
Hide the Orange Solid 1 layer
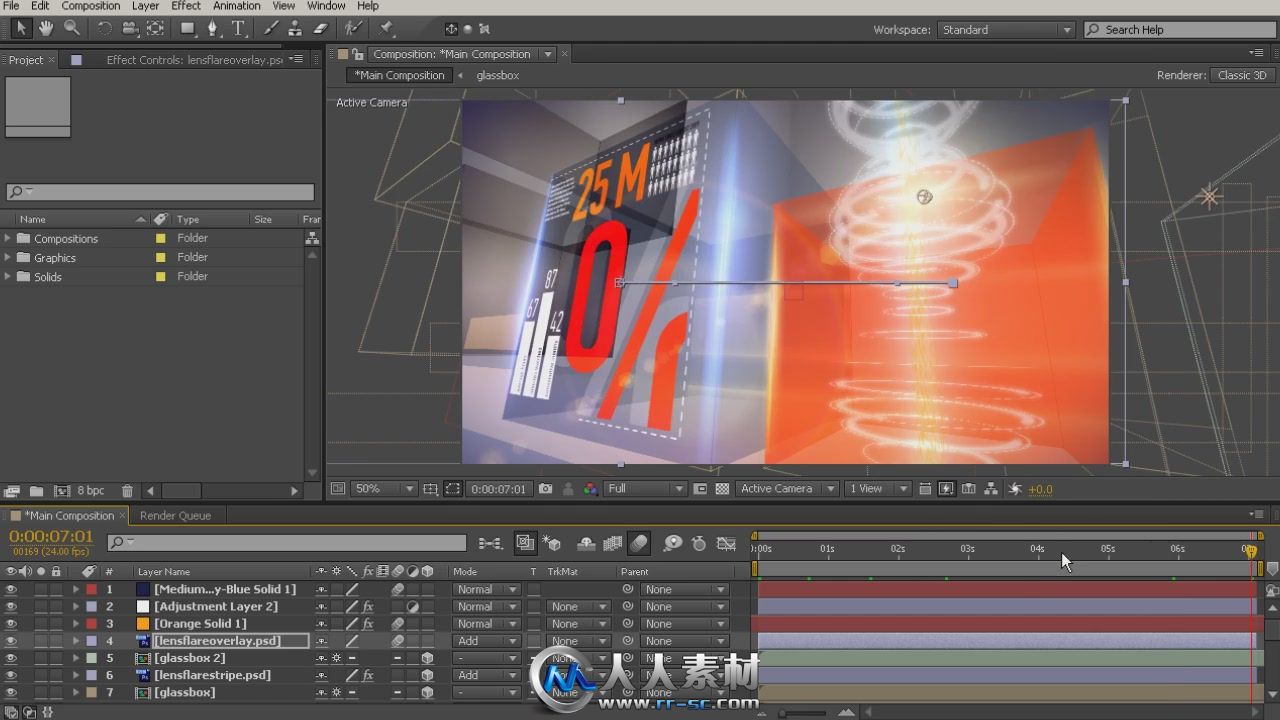[x=11, y=624]
